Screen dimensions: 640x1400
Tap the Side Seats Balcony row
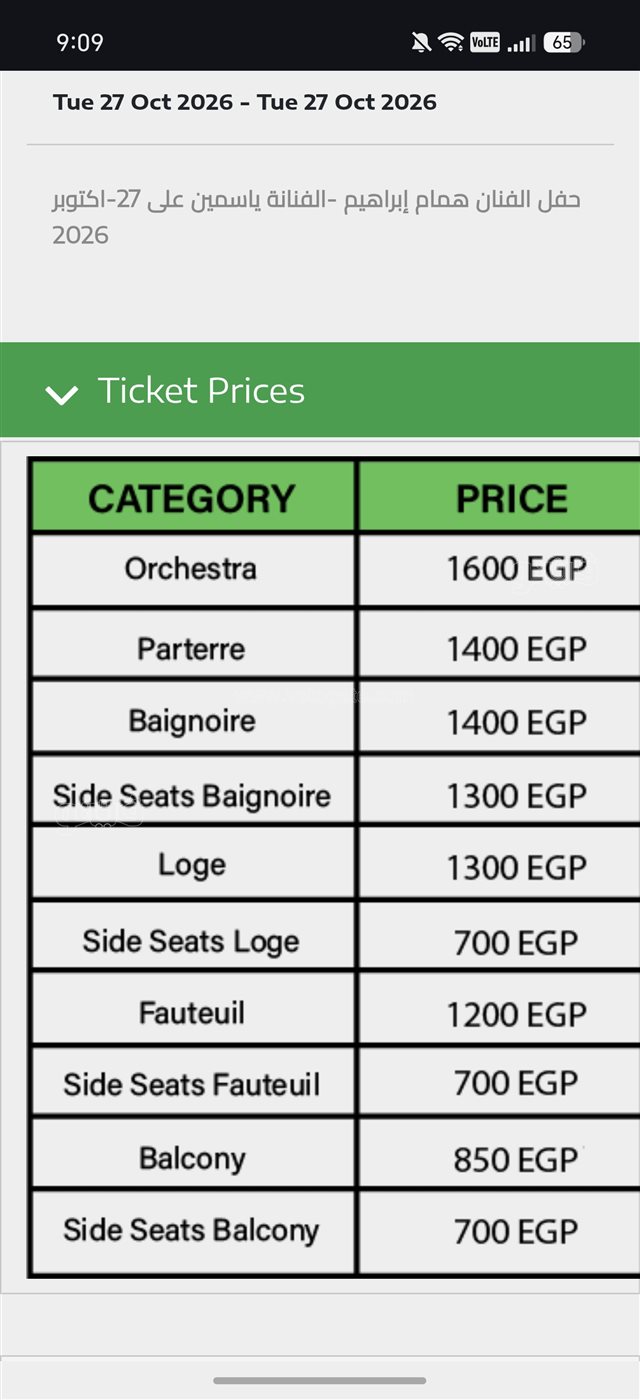tap(335, 1231)
